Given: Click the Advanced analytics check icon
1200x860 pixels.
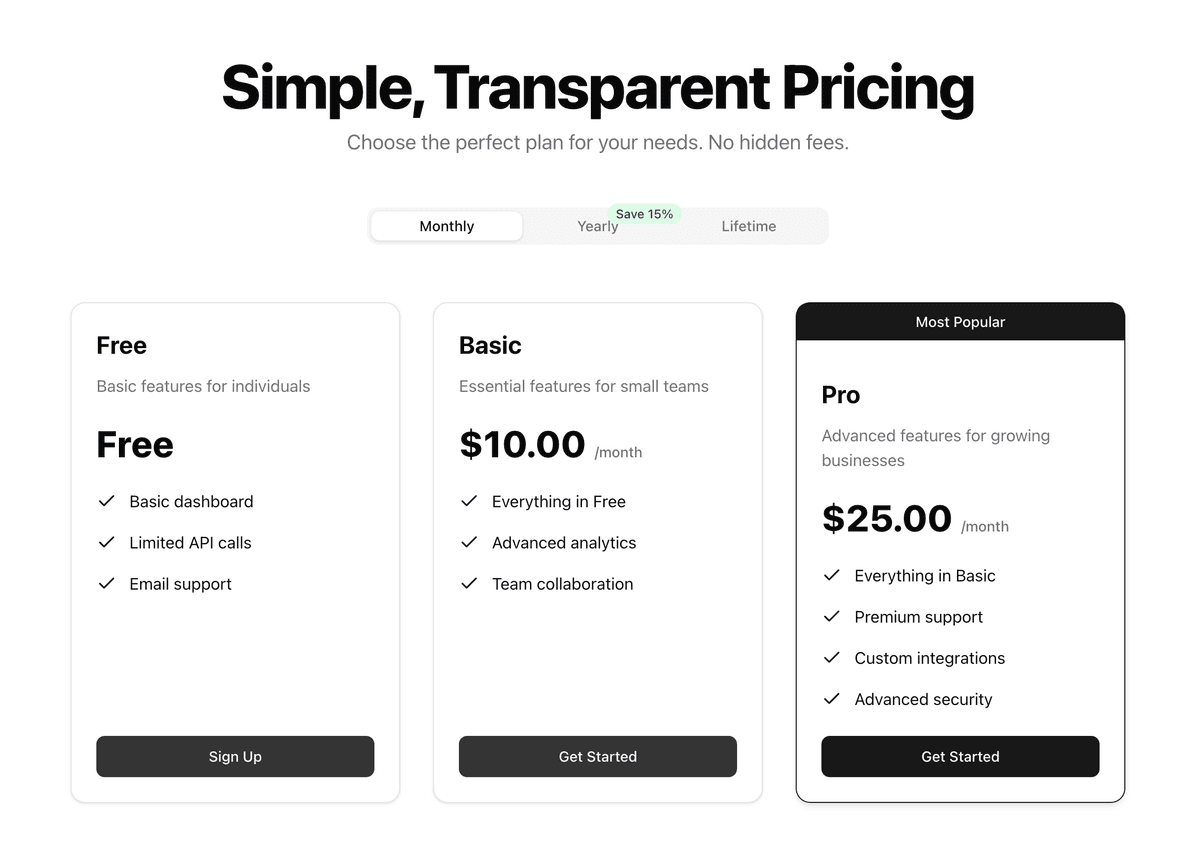Looking at the screenshot, I should point(469,542).
